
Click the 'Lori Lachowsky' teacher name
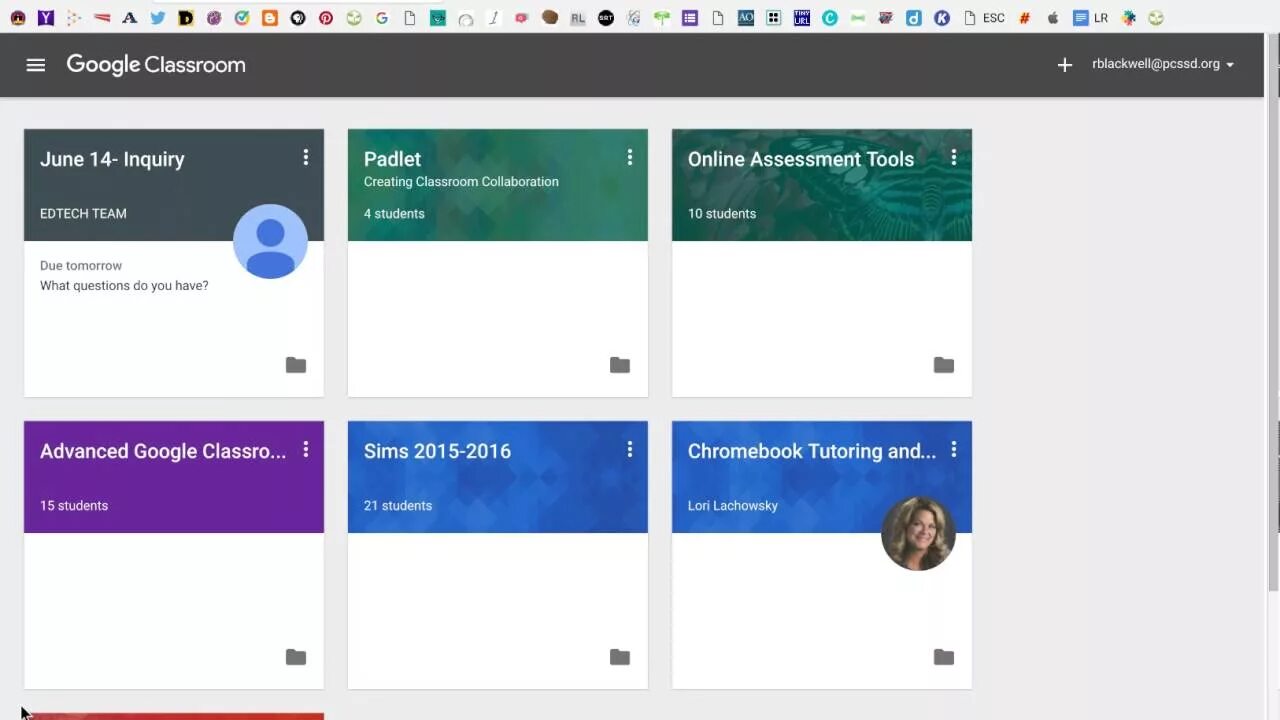pyautogui.click(x=733, y=505)
